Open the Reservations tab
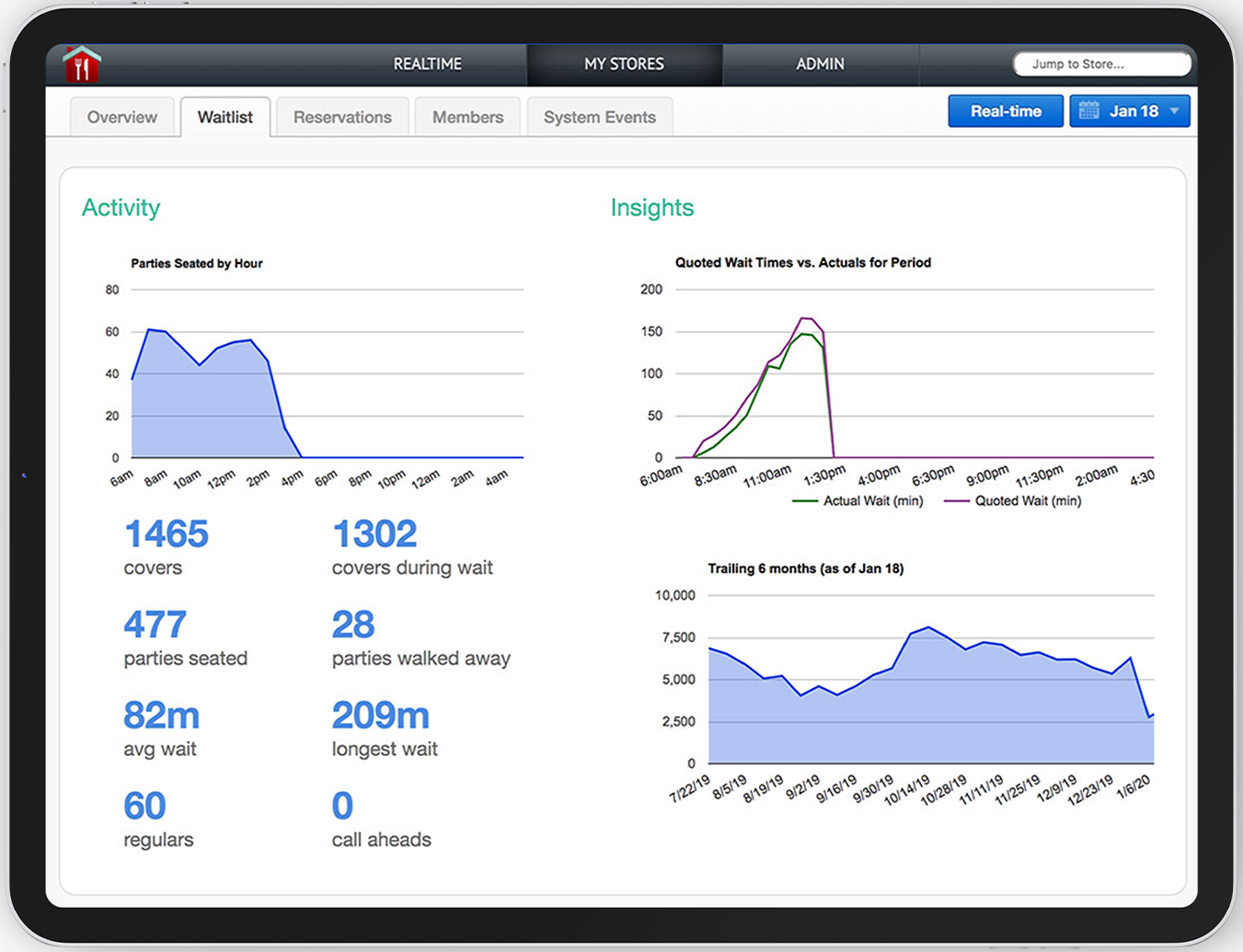1243x952 pixels. point(342,117)
